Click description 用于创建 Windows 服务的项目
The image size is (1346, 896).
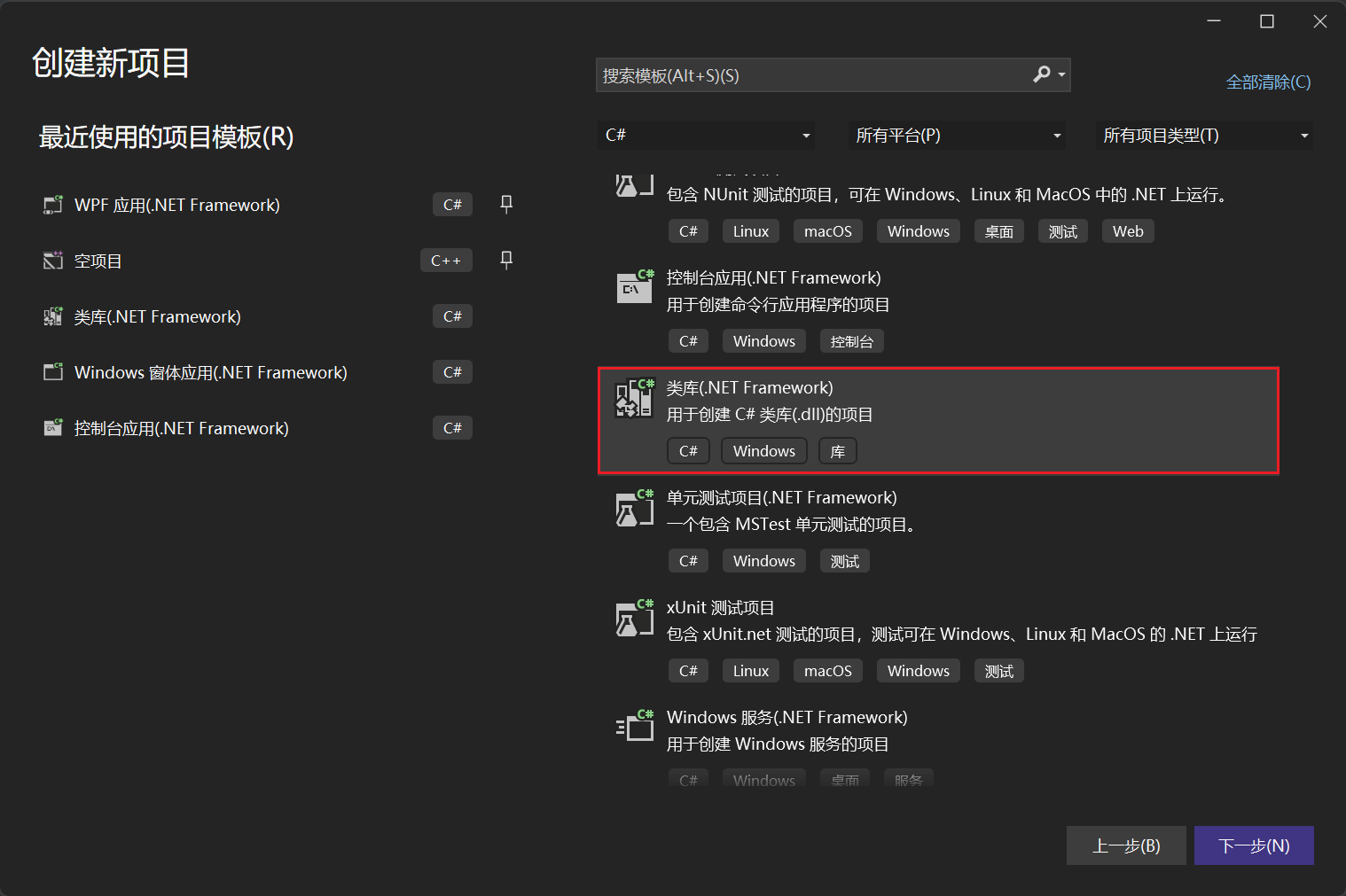click(x=778, y=744)
